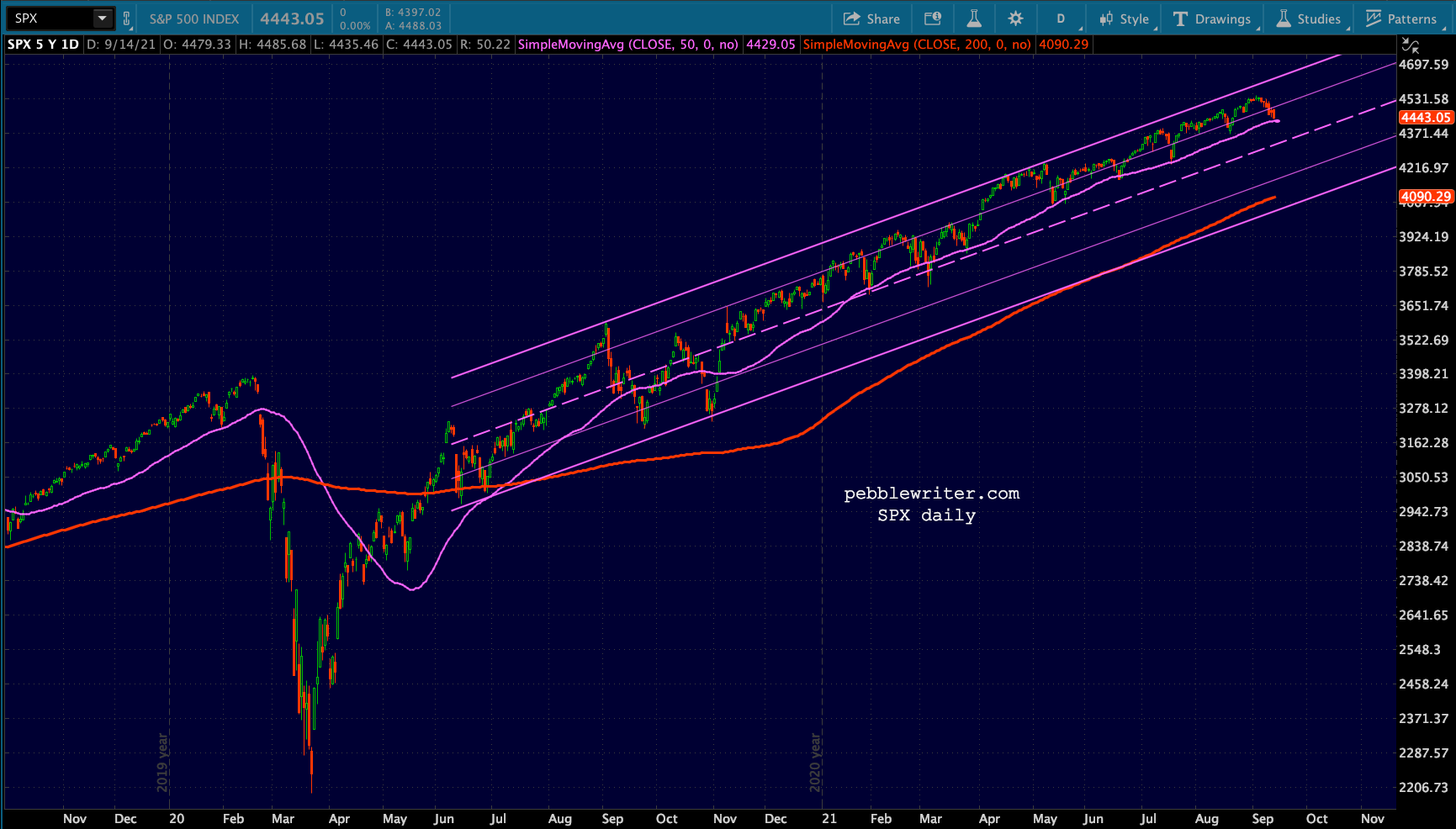Click the SPX 5 Y 1D chart label
This screenshot has height=829, width=1456.
[43, 45]
